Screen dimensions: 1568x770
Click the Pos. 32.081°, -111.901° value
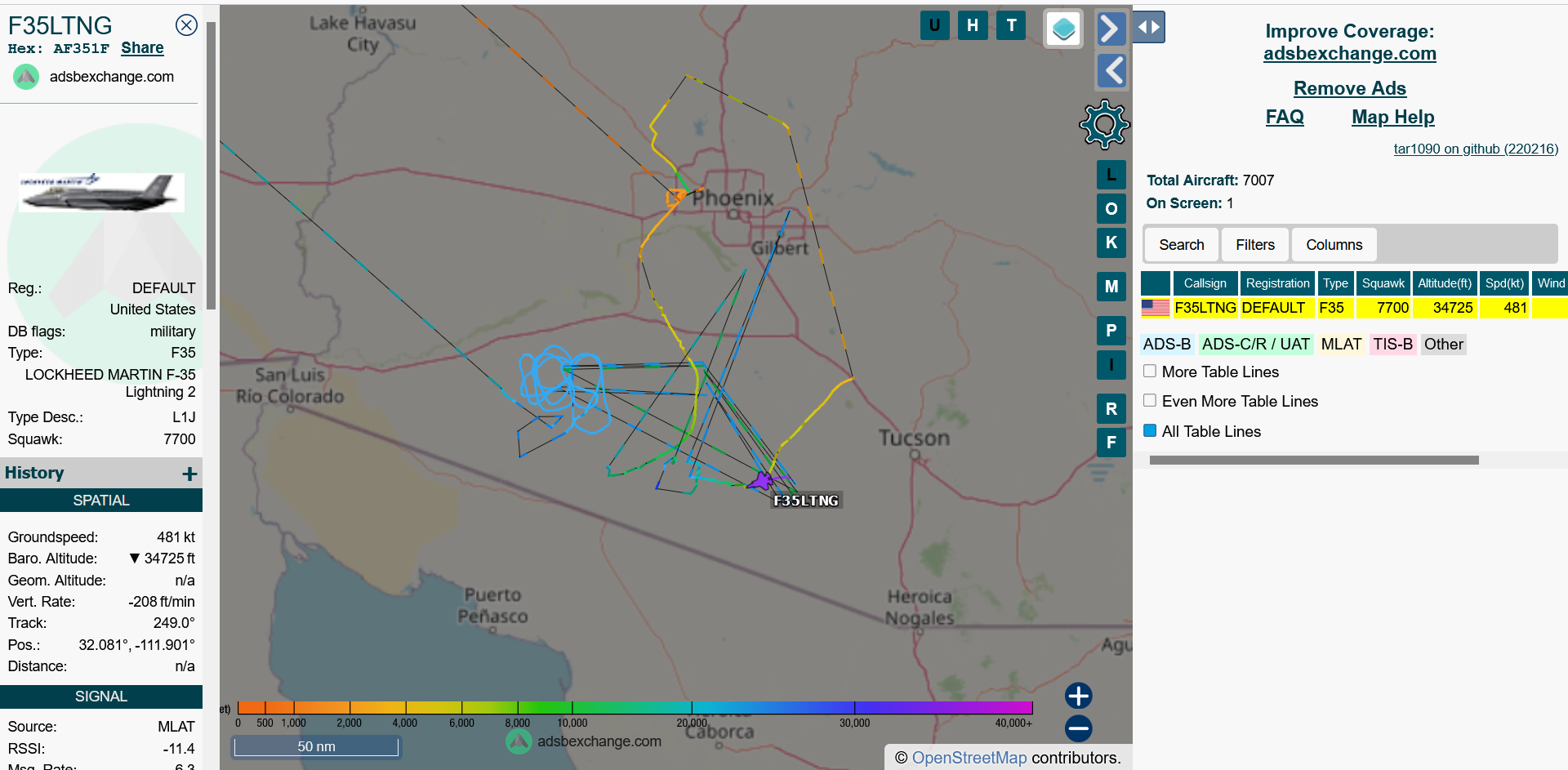tap(136, 645)
